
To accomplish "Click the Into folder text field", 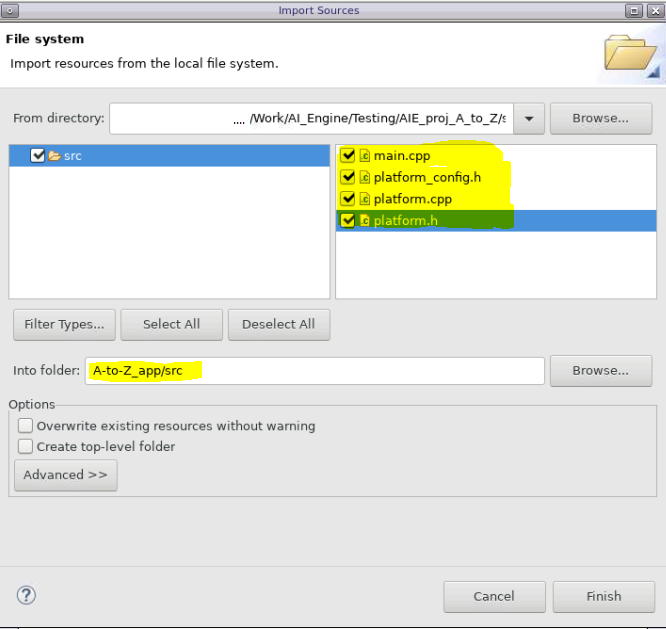I will pyautogui.click(x=315, y=370).
